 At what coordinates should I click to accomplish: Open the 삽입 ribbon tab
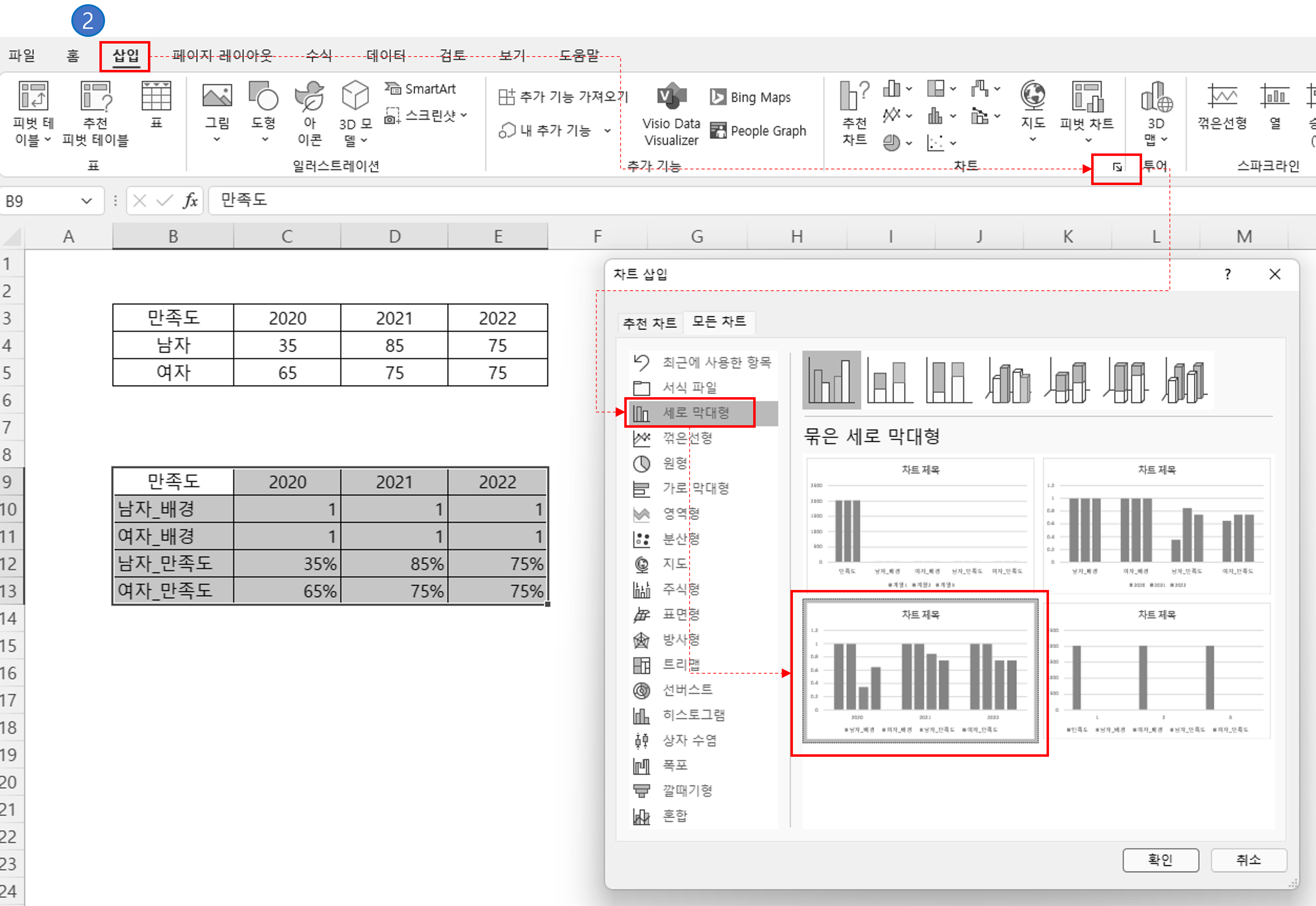point(125,55)
